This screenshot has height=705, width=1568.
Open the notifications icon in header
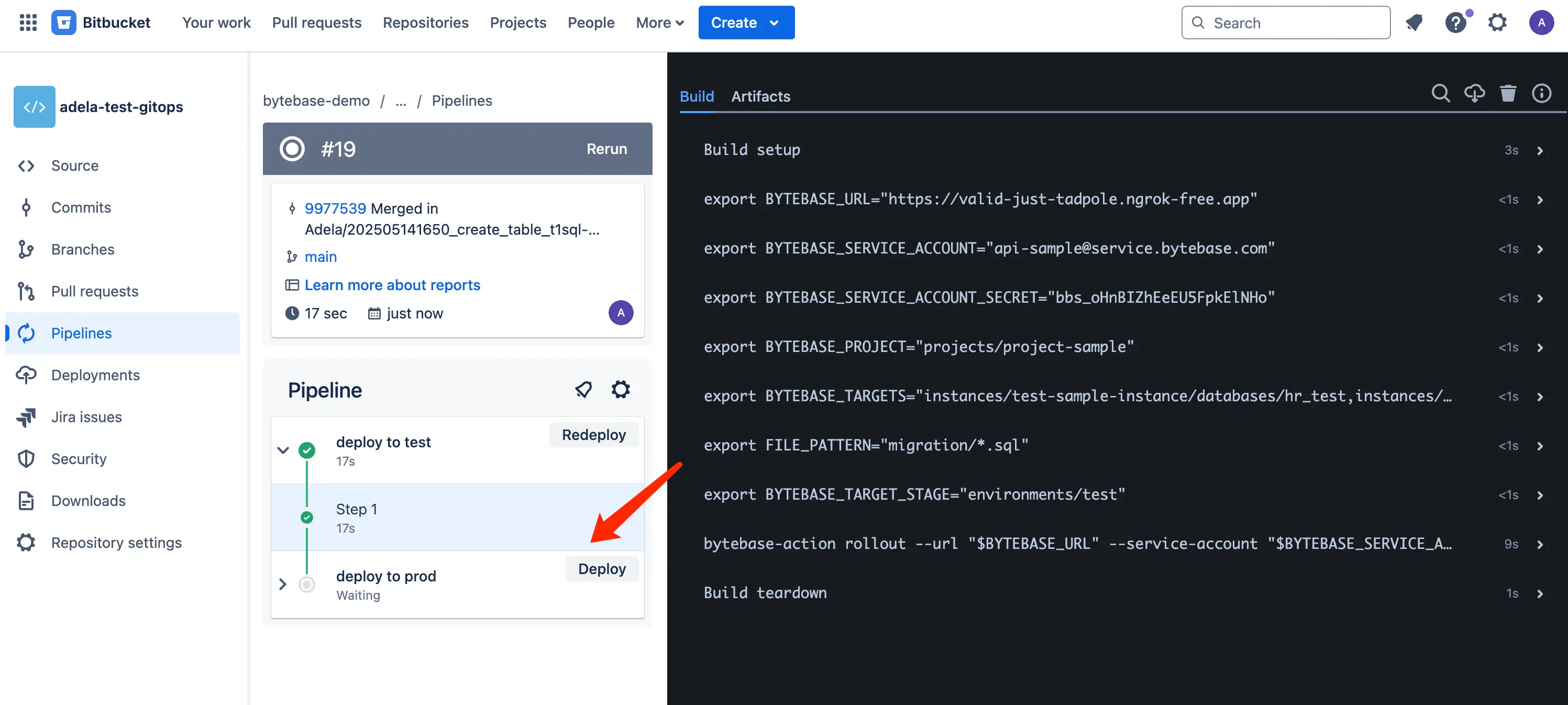[x=1414, y=23]
